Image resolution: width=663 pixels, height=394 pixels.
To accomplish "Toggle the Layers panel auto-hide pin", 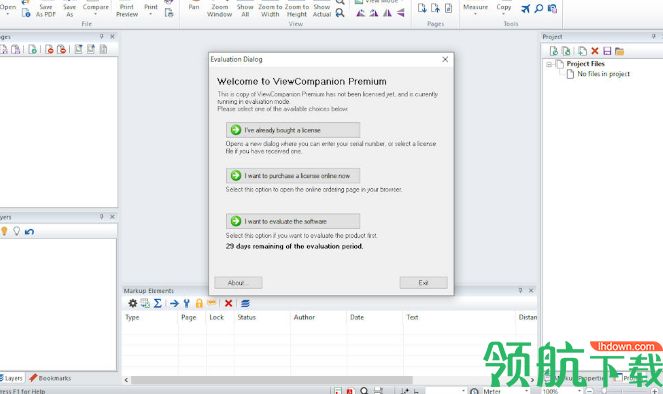I will coord(101,216).
